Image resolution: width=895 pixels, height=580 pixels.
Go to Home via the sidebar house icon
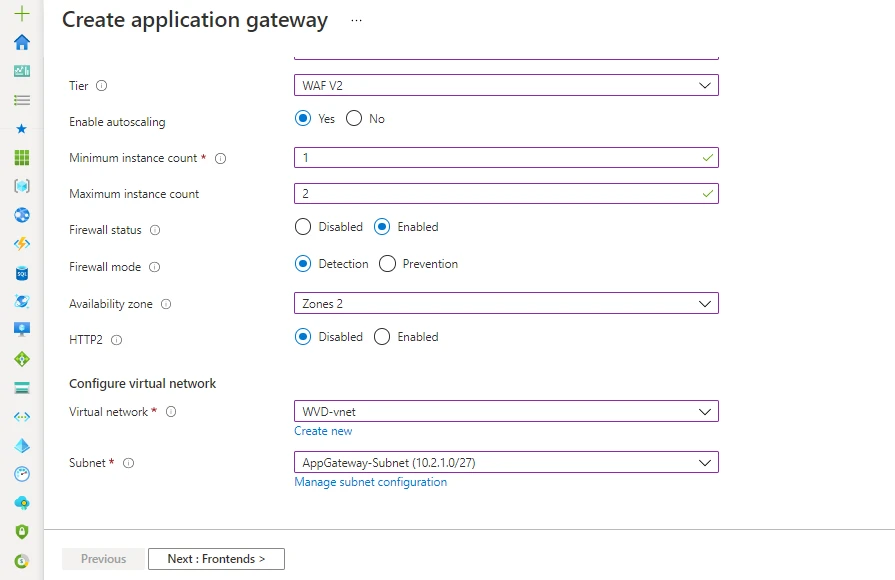pyautogui.click(x=21, y=42)
